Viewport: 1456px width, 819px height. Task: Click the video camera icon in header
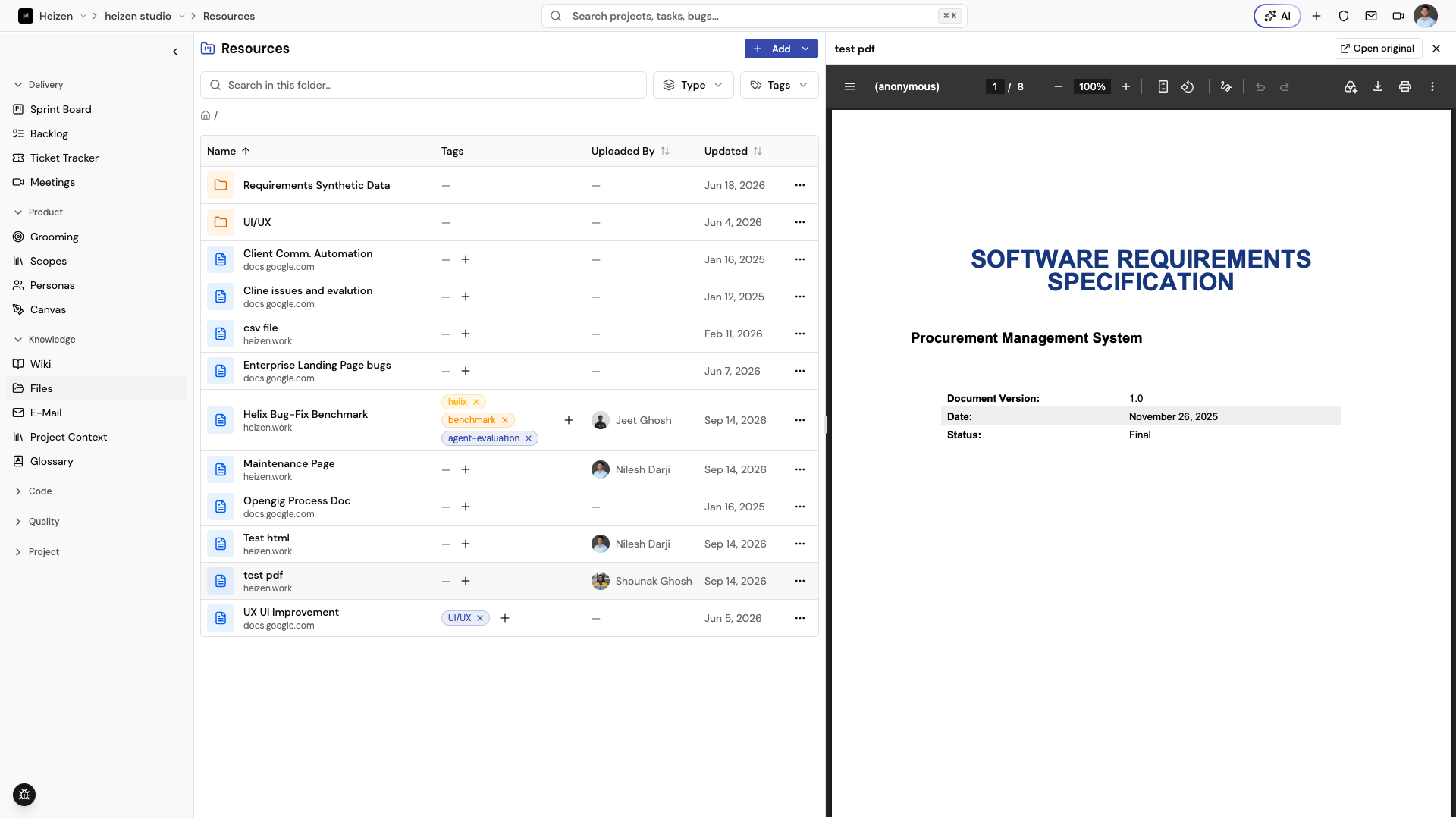tap(1398, 16)
